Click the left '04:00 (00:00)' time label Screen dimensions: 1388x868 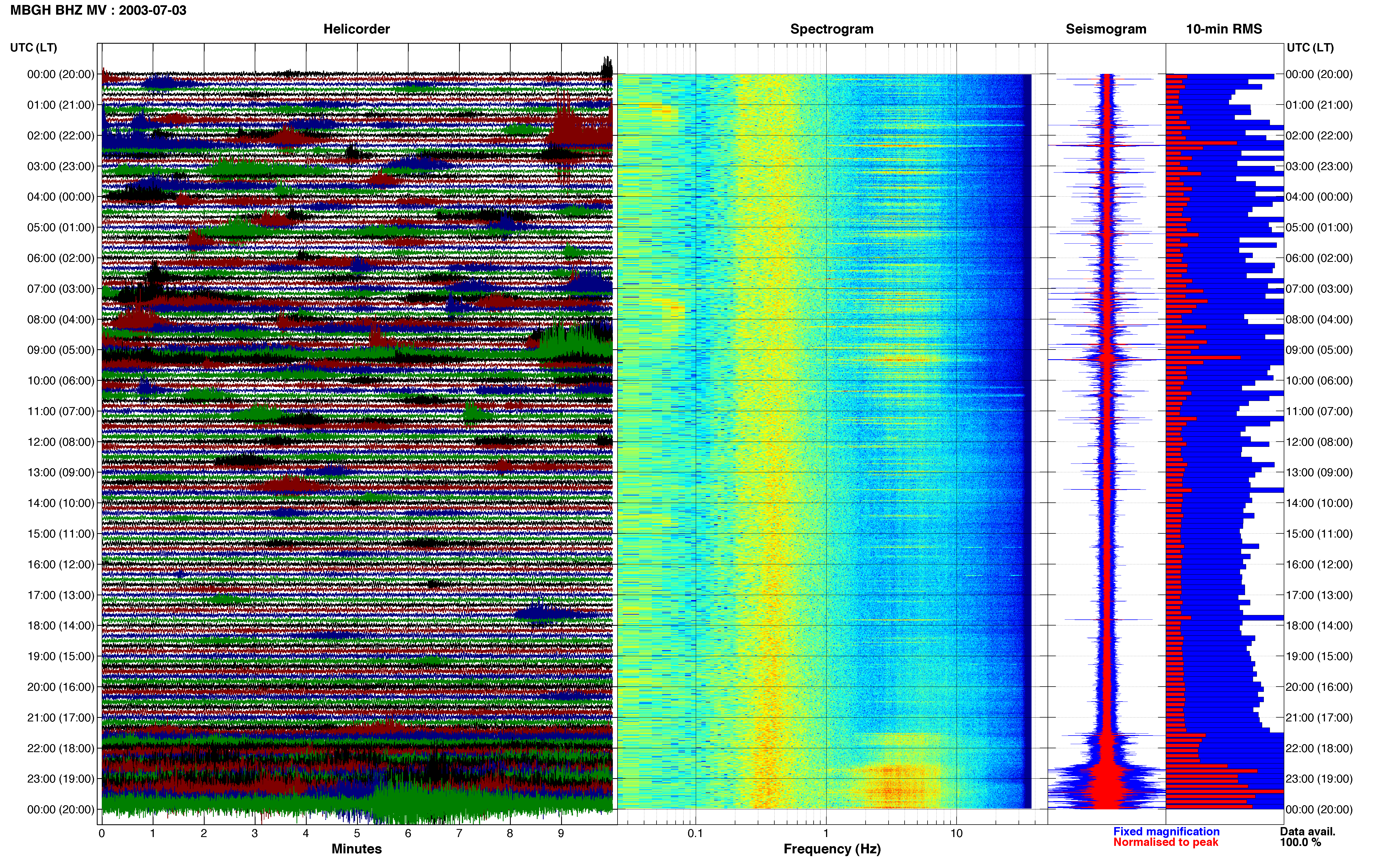click(61, 197)
